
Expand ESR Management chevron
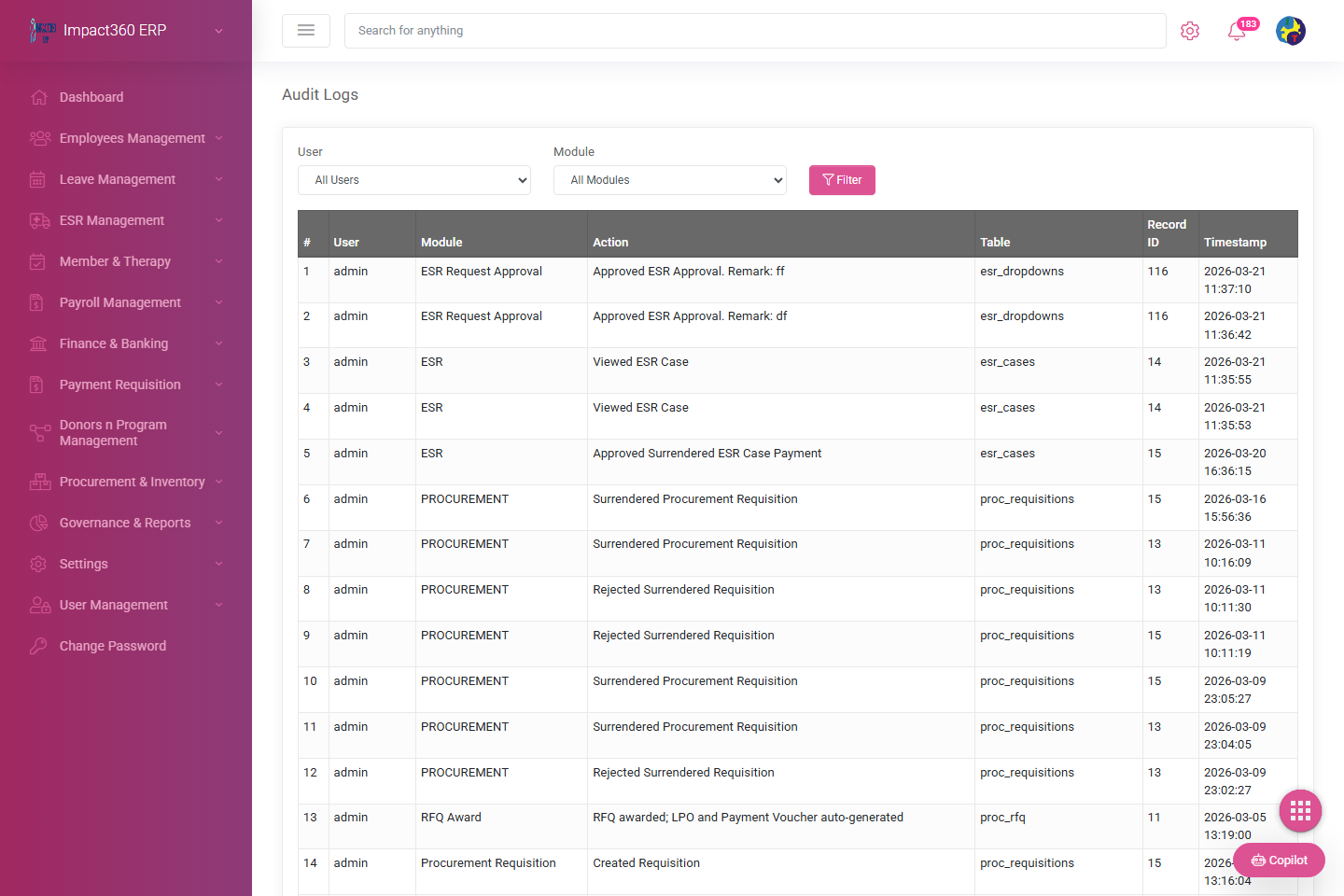point(218,220)
